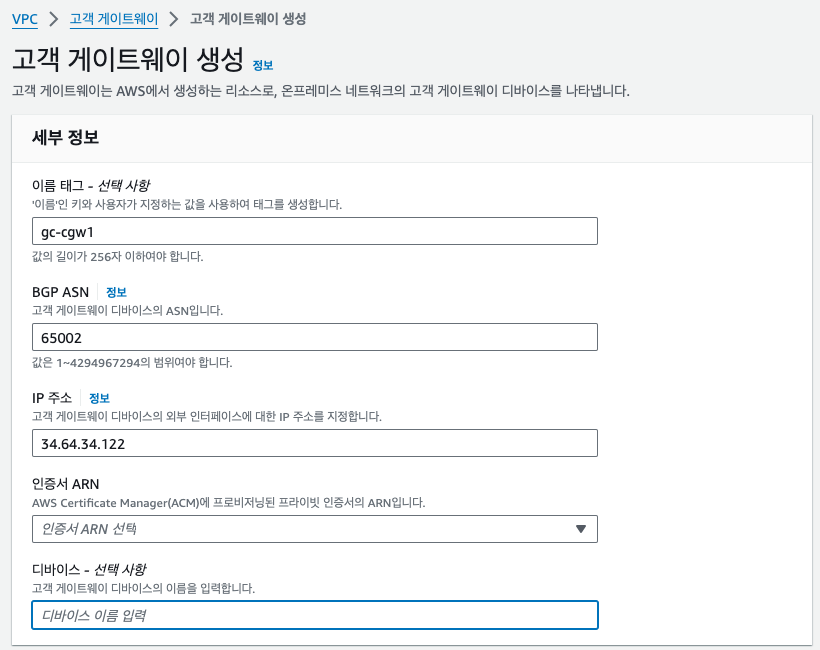Click the 이름 태그 input with gc-cgw1
The image size is (820, 650).
pos(314,231)
